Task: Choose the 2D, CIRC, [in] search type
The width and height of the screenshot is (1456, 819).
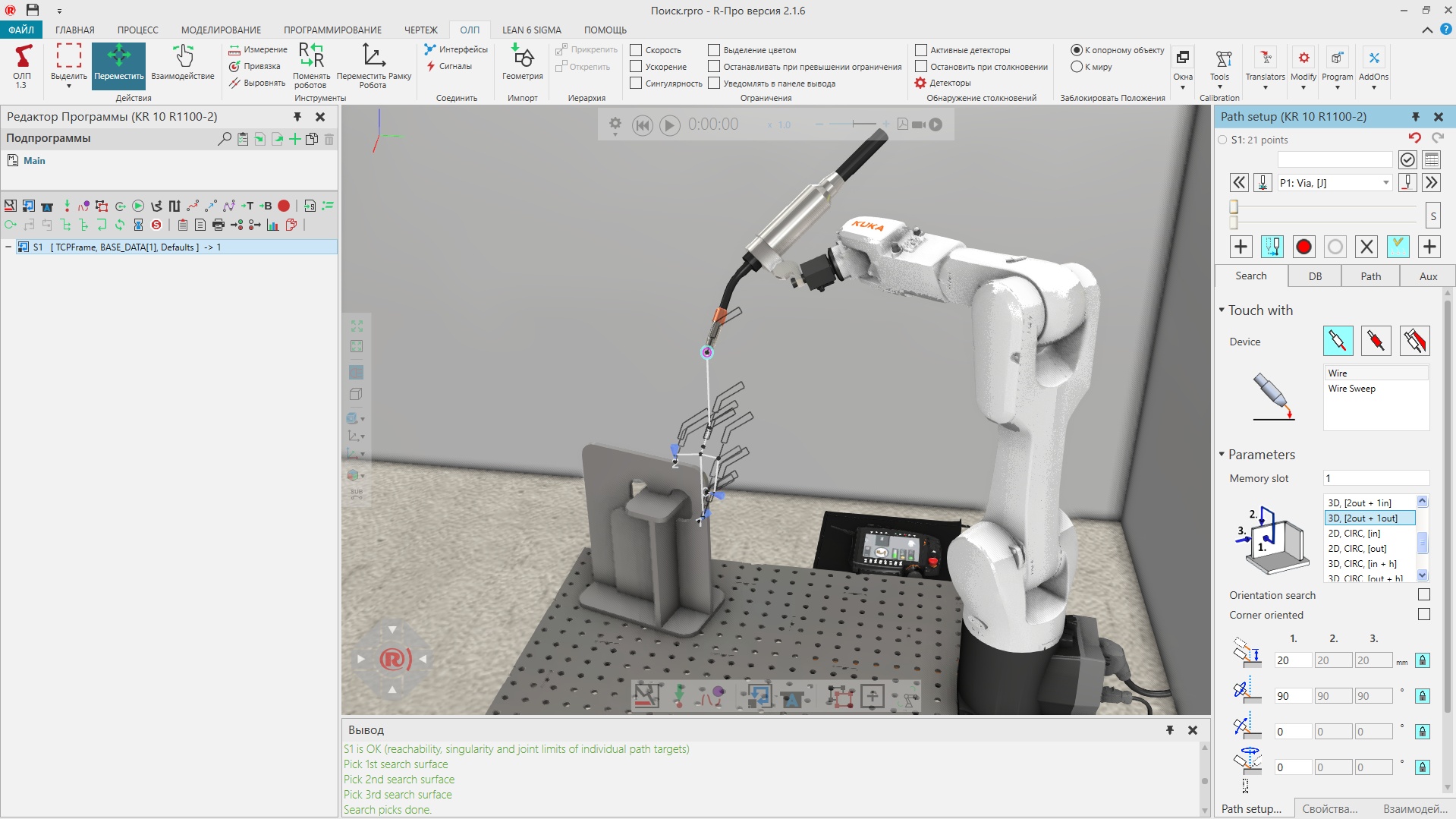Action: [x=1354, y=534]
